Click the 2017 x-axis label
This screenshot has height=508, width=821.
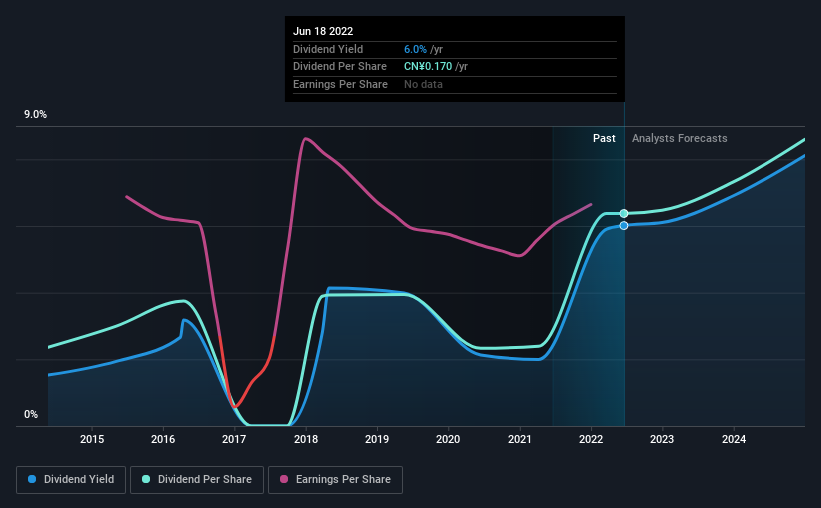point(234,439)
